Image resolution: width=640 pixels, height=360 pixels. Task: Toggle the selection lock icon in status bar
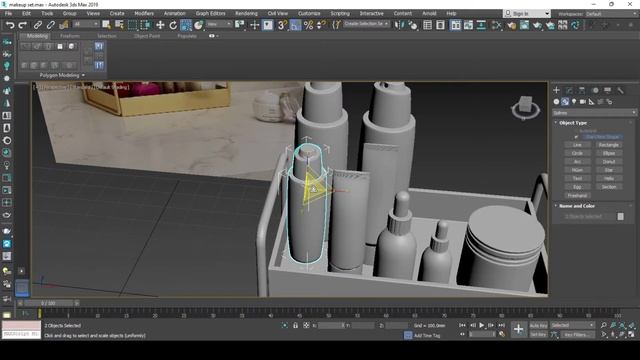pos(295,325)
